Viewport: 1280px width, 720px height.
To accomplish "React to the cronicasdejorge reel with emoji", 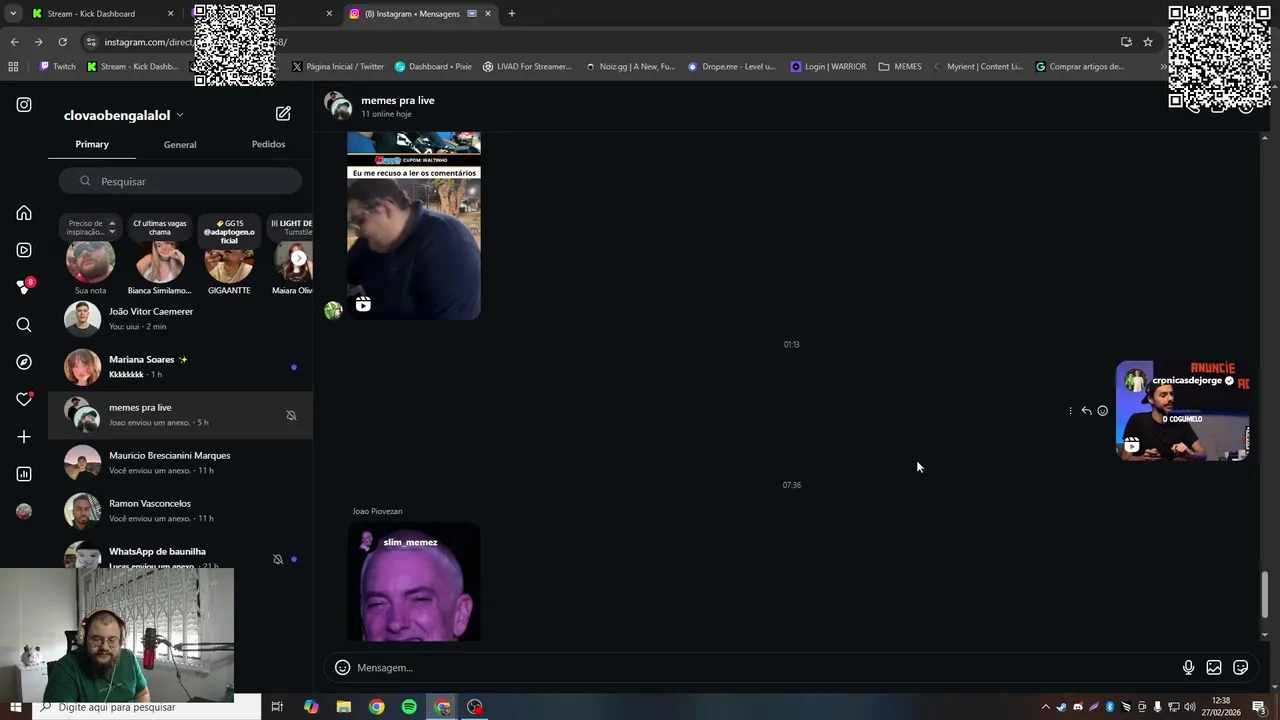I will [1103, 411].
